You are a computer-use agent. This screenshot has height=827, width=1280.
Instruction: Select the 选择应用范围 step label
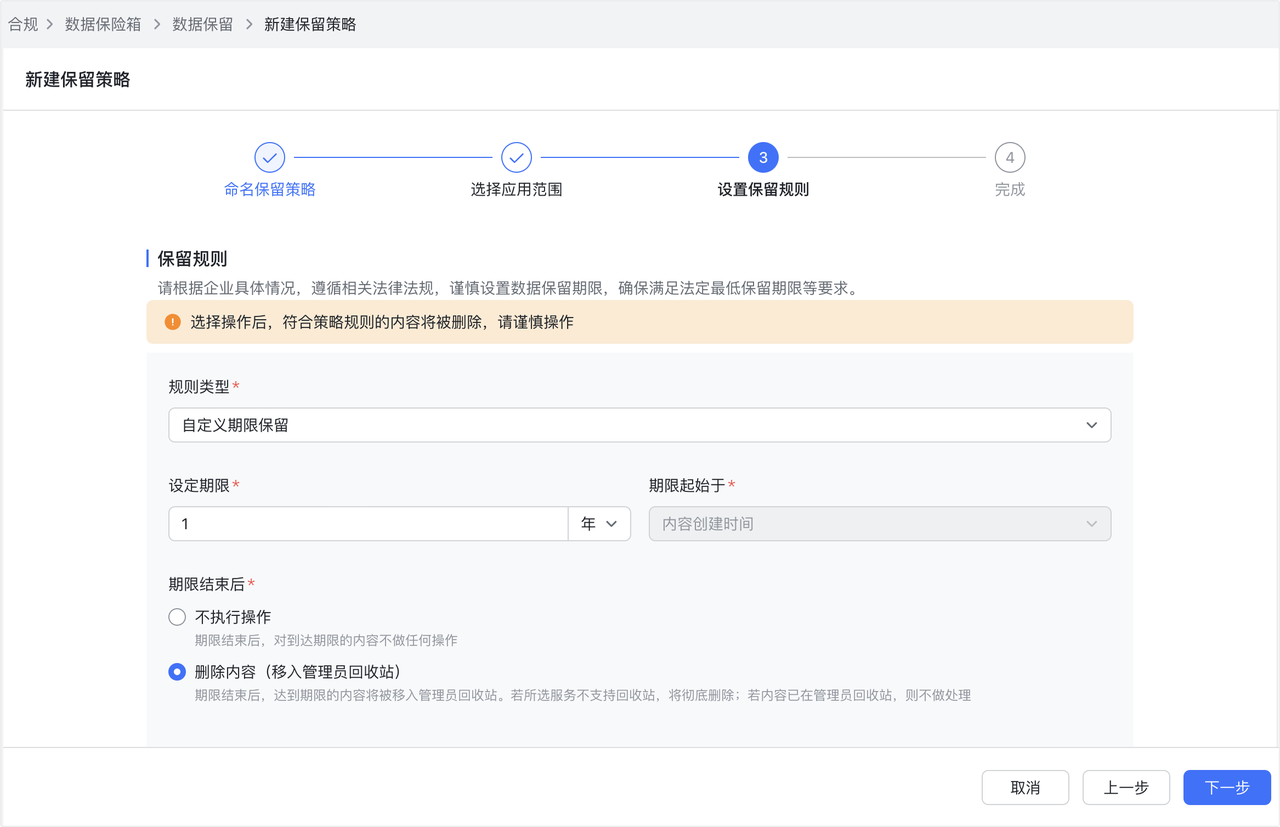click(516, 189)
